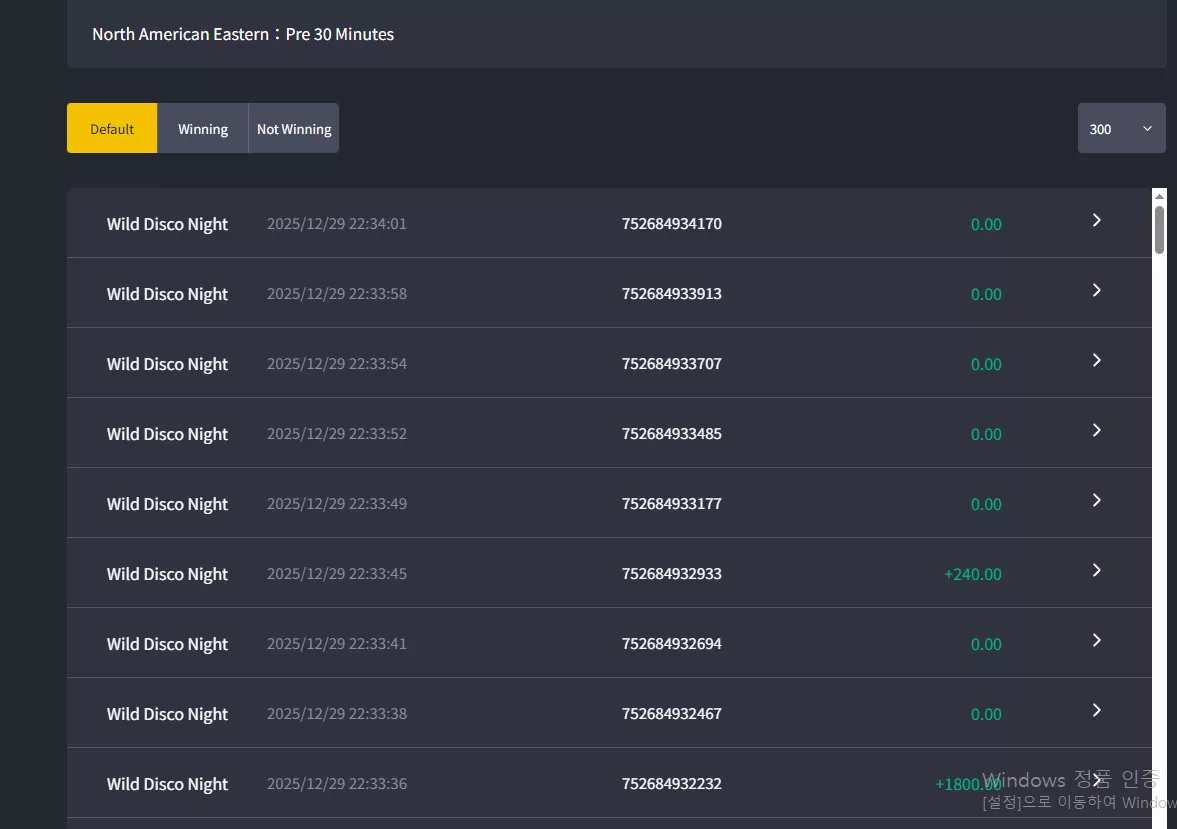This screenshot has height=829, width=1177.
Task: Expand record 752684932694 details chevron
Action: click(1097, 640)
